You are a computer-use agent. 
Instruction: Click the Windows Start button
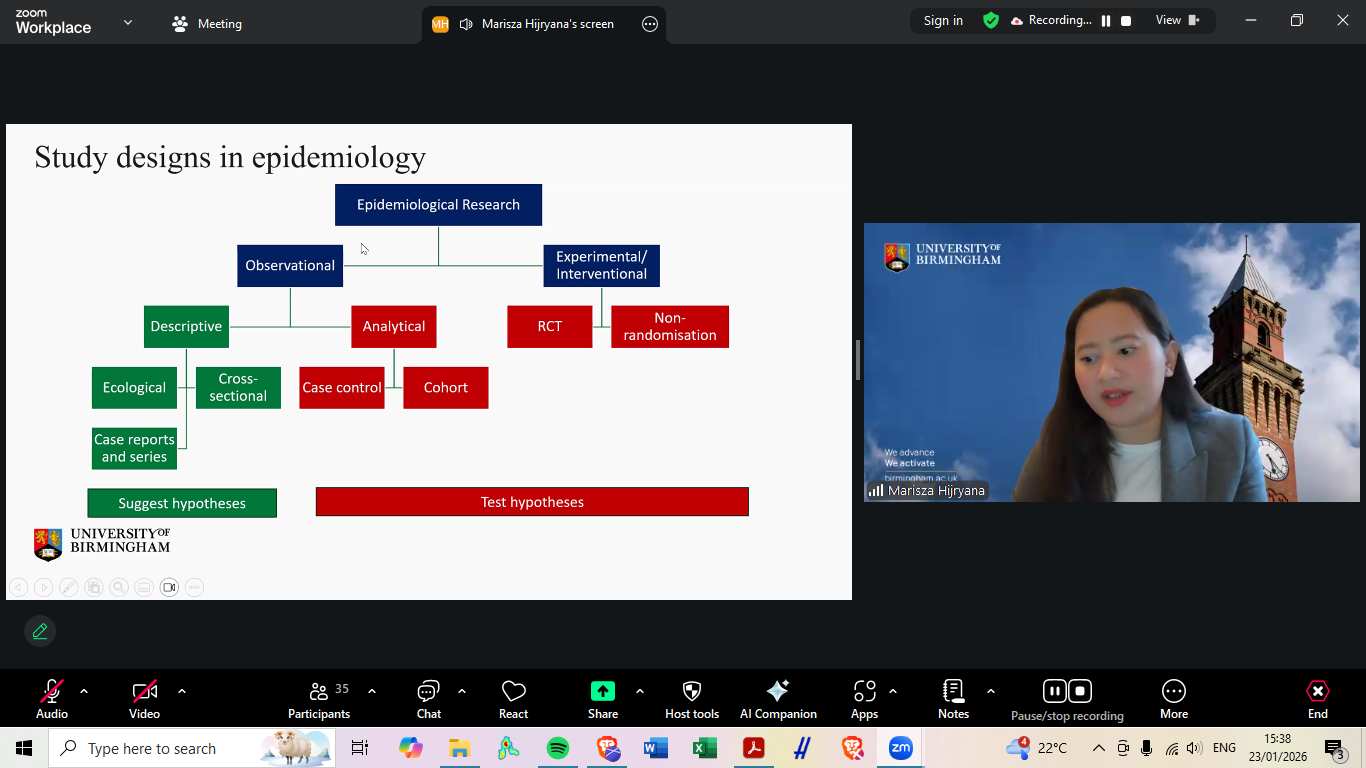click(24, 748)
